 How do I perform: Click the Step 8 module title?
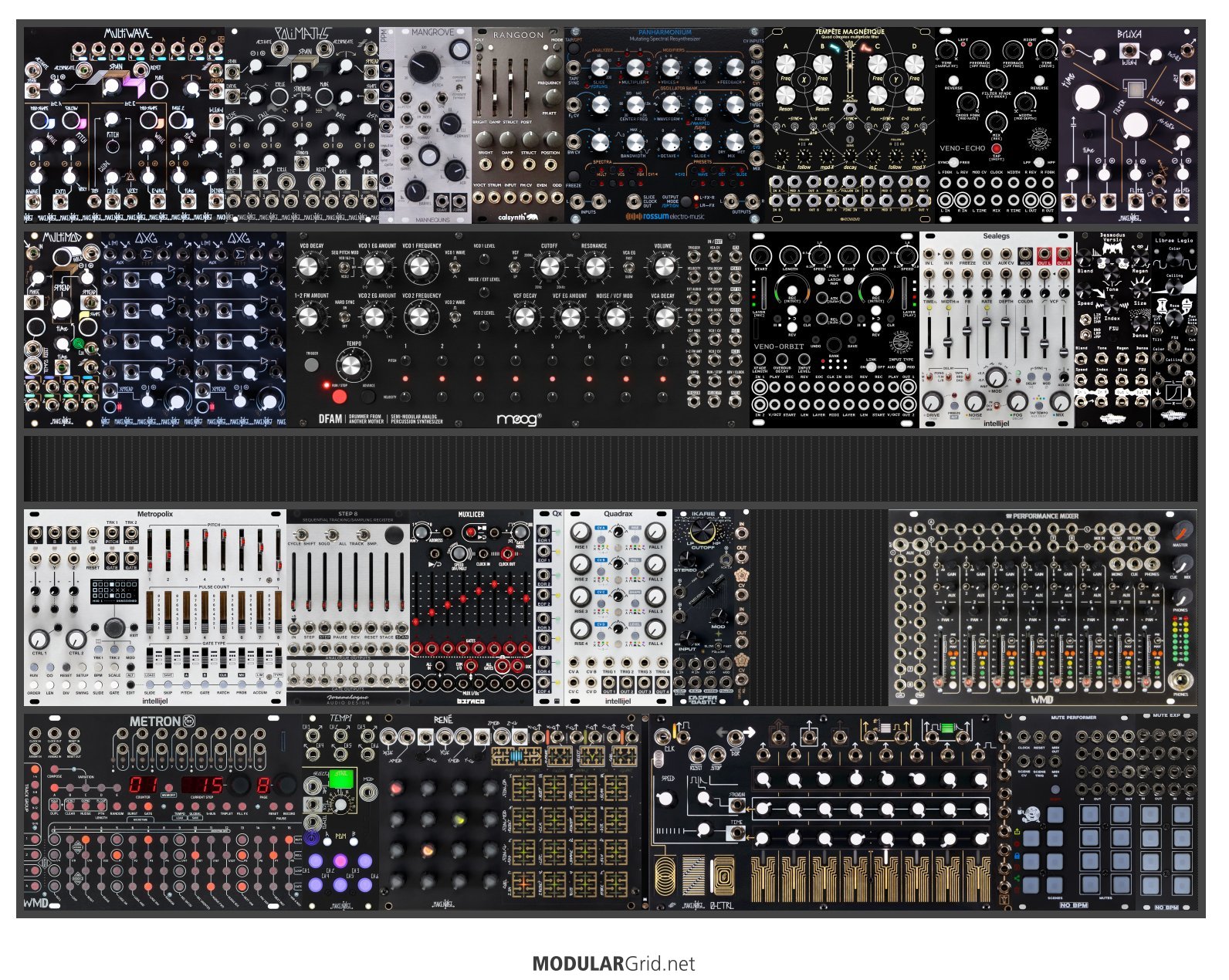point(347,514)
